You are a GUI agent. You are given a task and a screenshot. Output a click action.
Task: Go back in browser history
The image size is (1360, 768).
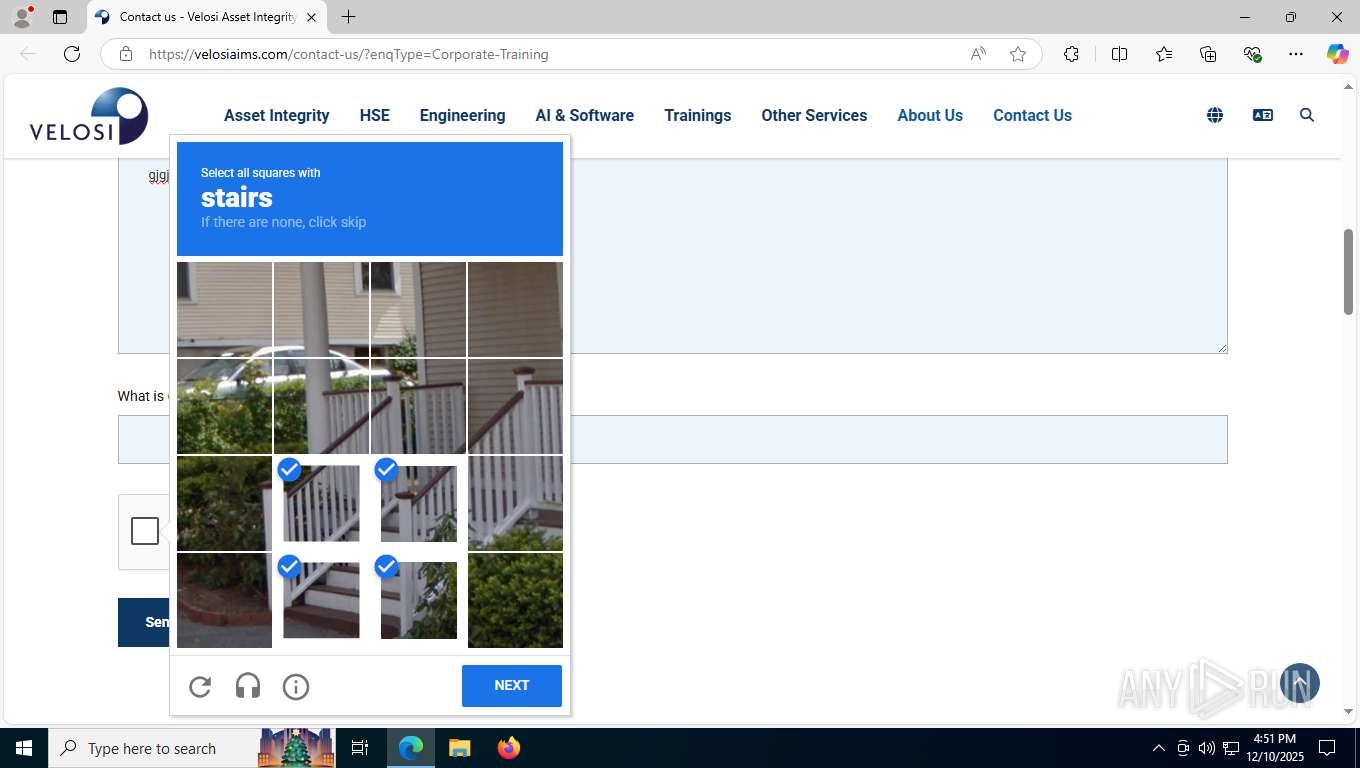(x=28, y=54)
